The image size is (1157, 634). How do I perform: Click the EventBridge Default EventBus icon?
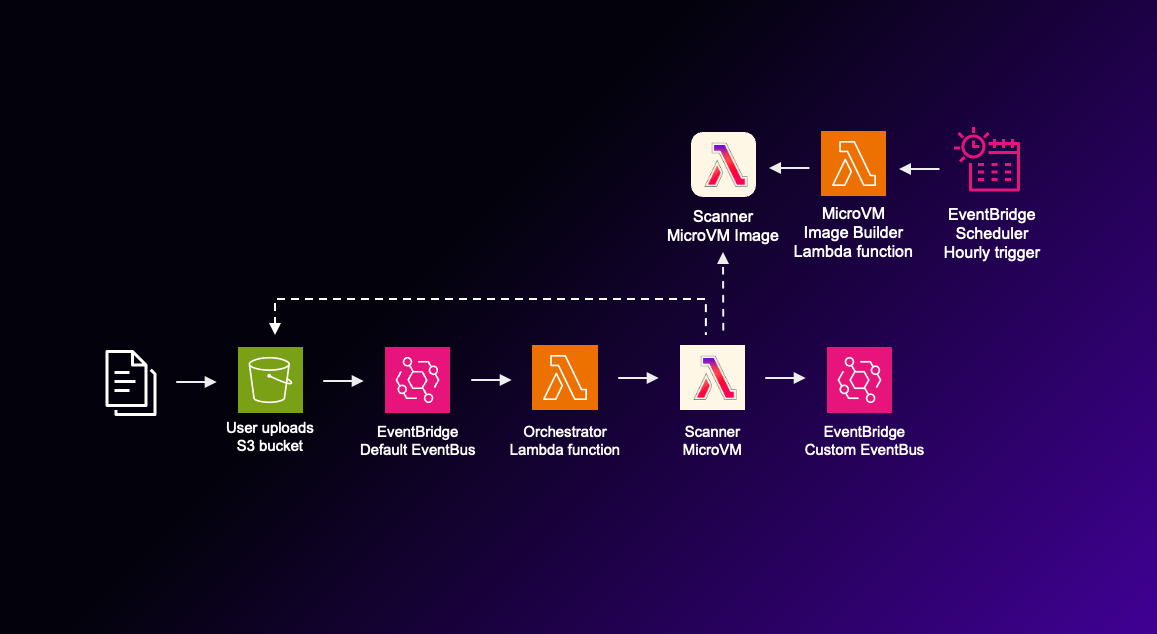point(418,380)
